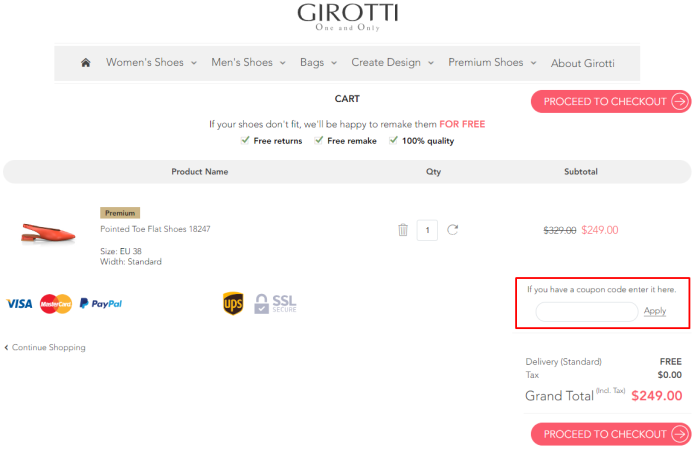
Task: Proceed to checkout using top button
Action: [611, 101]
